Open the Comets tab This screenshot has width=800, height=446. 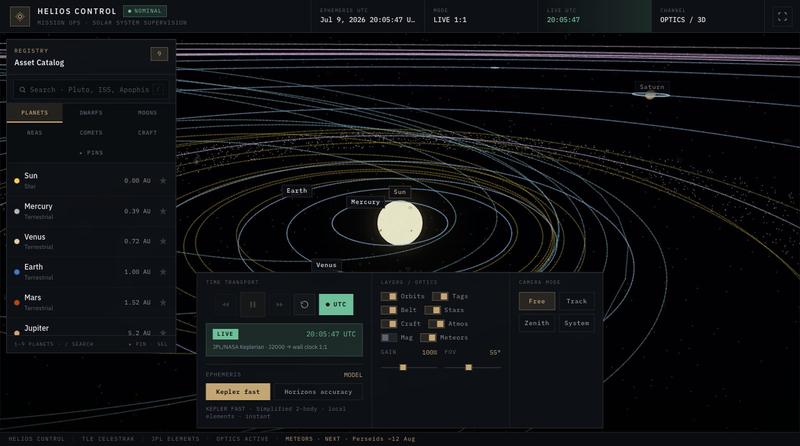[91, 133]
